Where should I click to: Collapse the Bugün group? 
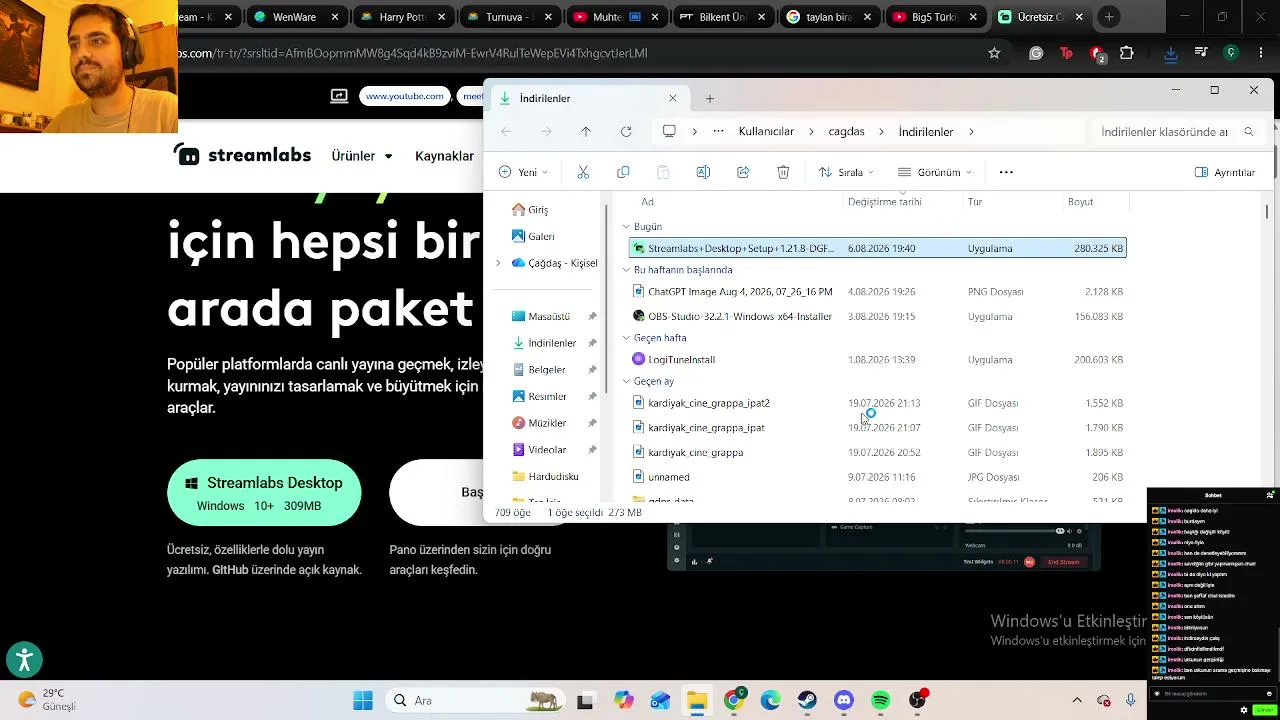[x=626, y=227]
